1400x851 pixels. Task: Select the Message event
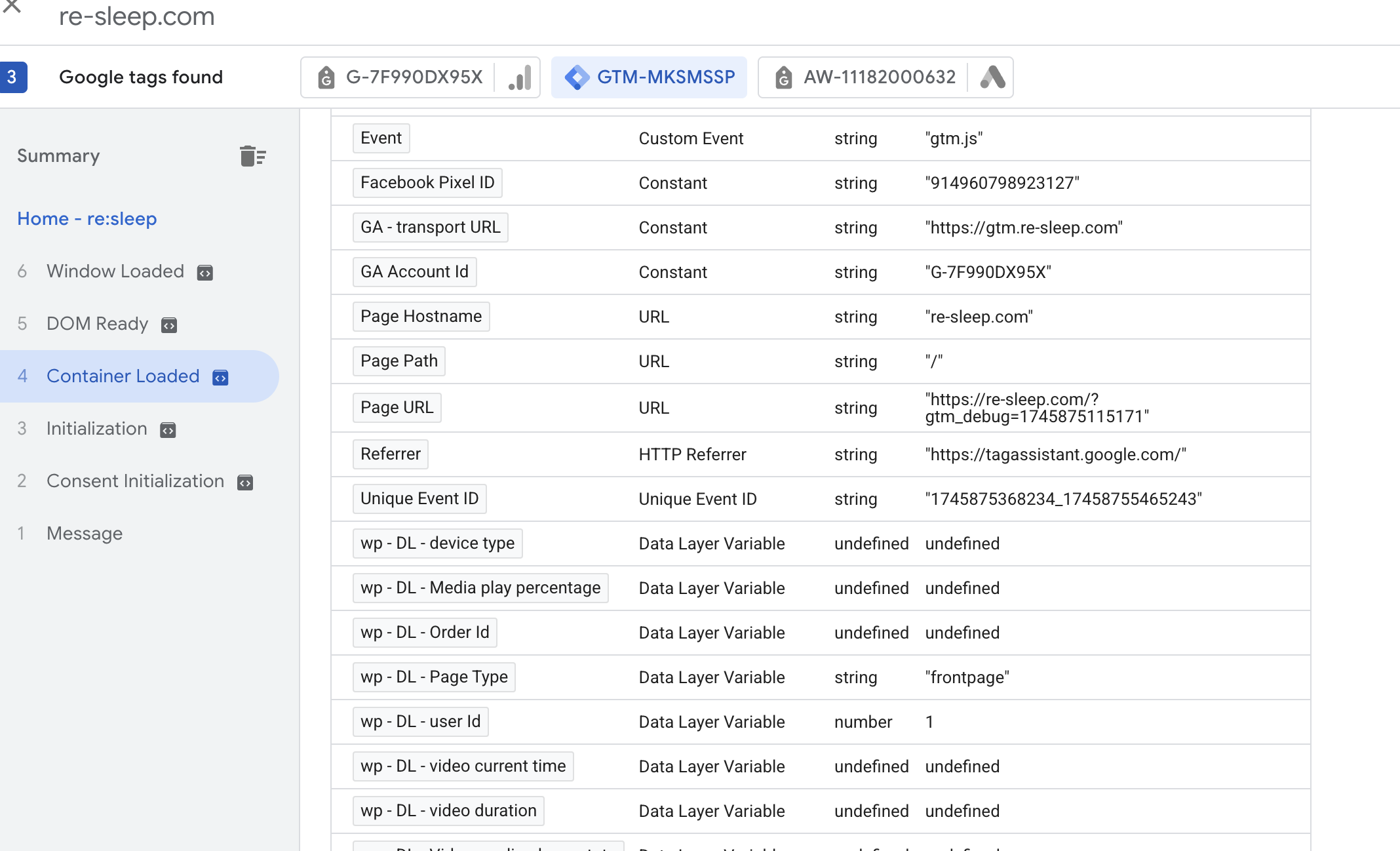click(85, 533)
